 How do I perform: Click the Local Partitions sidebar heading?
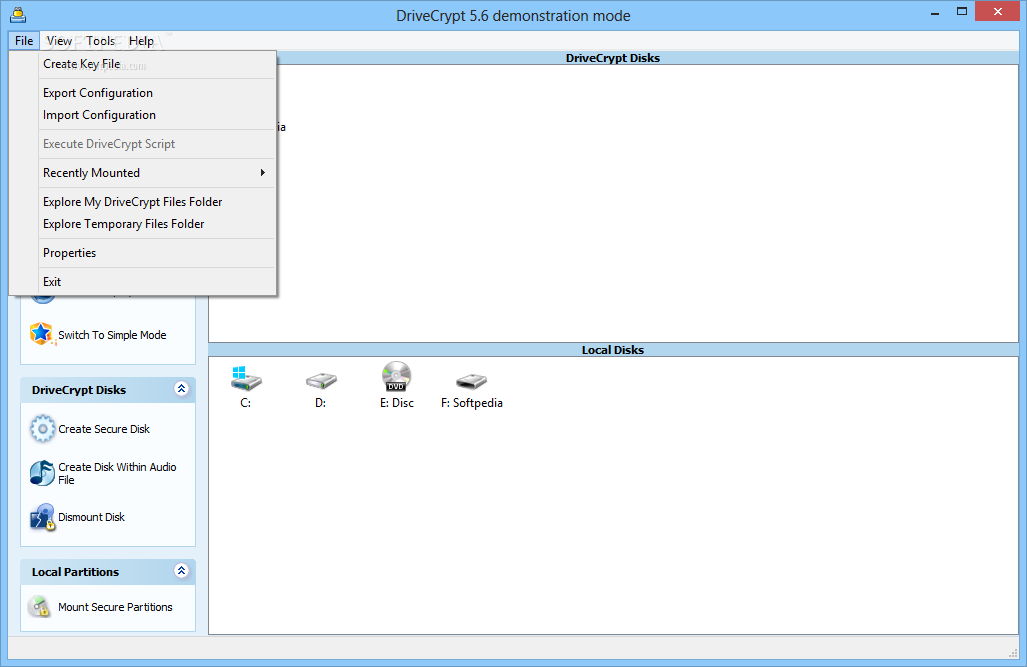click(x=75, y=572)
